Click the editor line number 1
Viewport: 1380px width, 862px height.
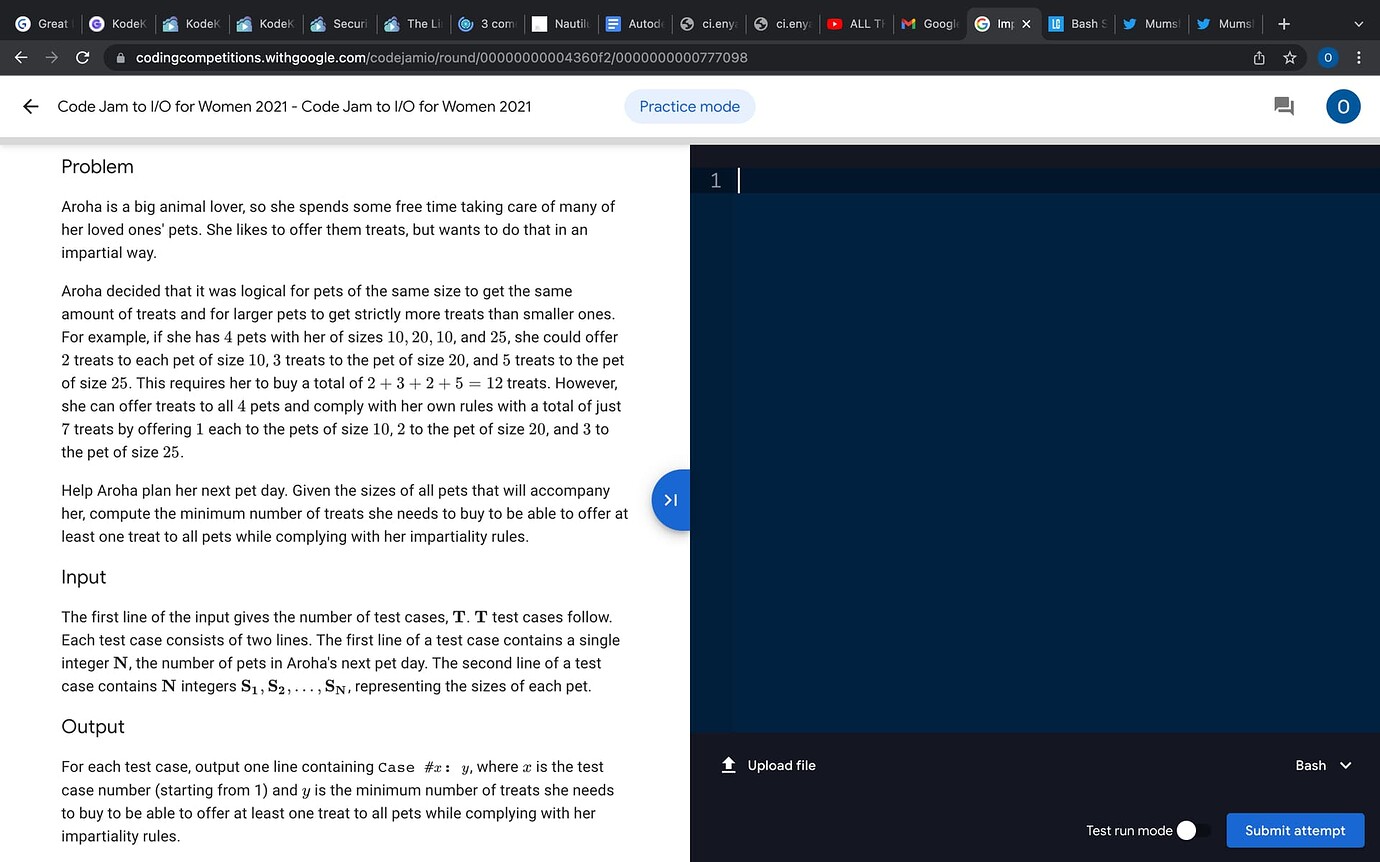[715, 180]
